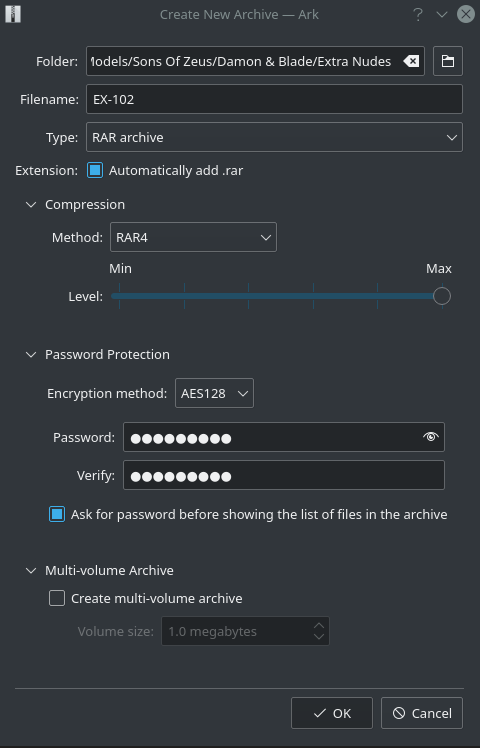Open the archive Type dropdown
This screenshot has width=480, height=748.
click(x=274, y=137)
